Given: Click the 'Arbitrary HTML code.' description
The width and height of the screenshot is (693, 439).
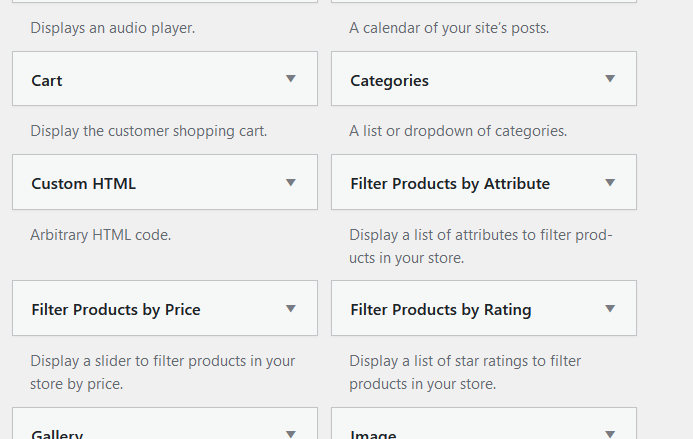Looking at the screenshot, I should 101,235.
